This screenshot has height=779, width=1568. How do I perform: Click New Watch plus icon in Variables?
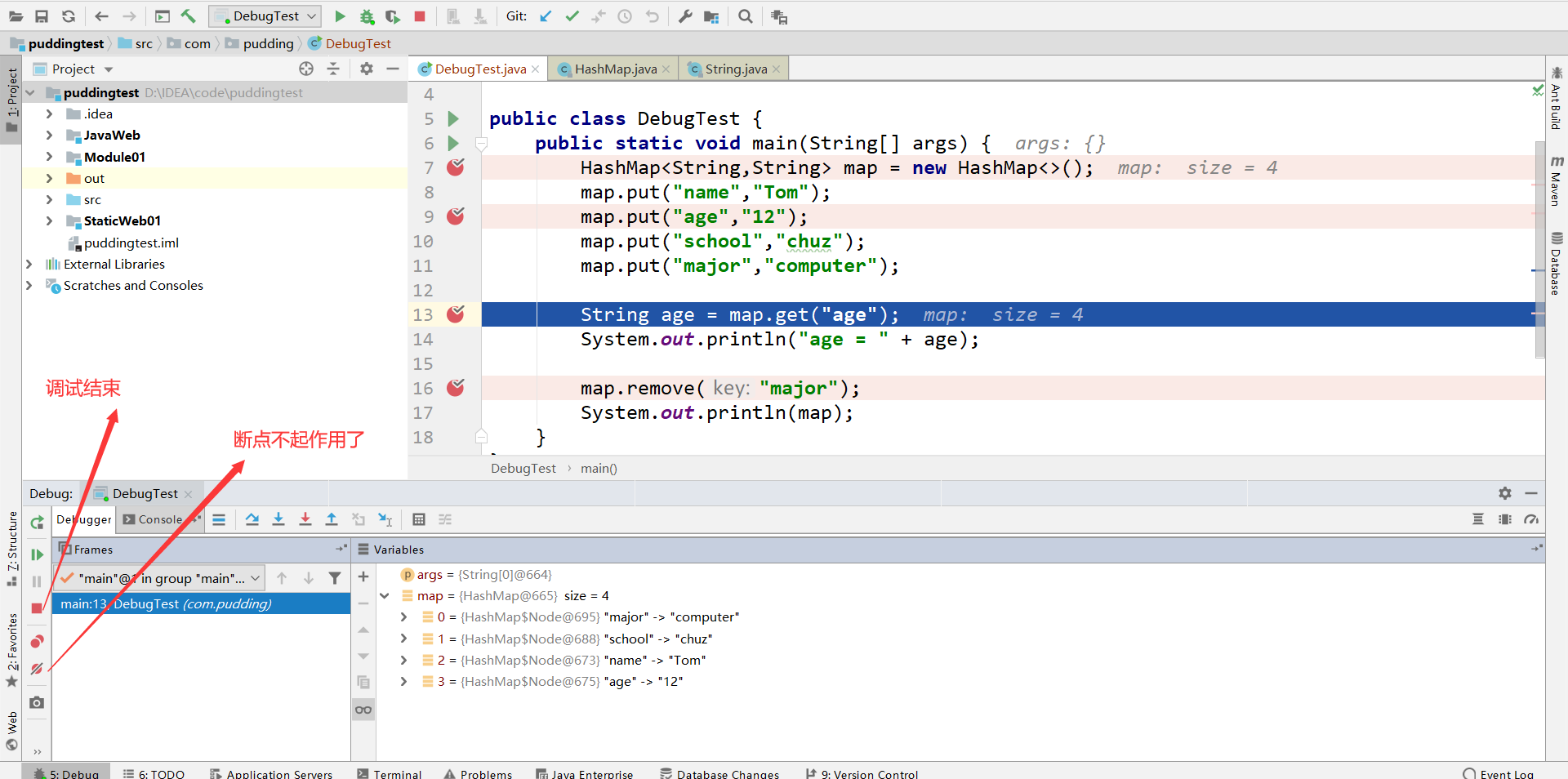[x=363, y=576]
